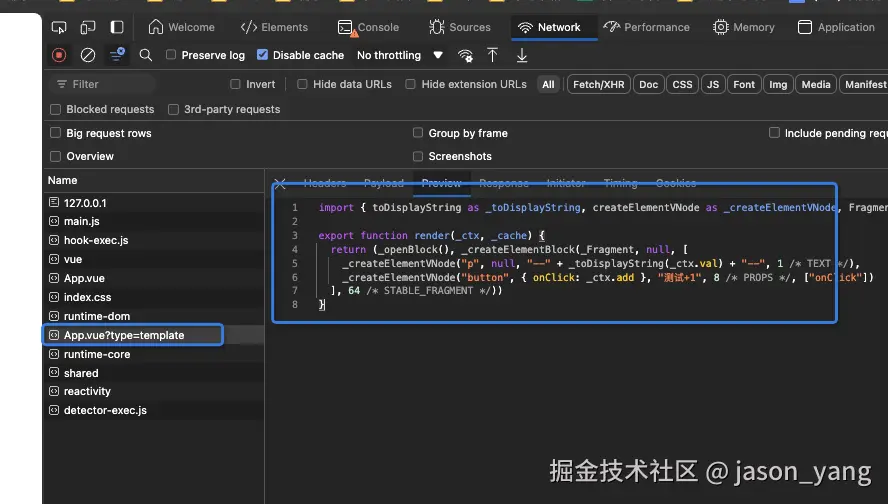The height and width of the screenshot is (504, 888).
Task: Select the runtime-core request
Action: [153, 354]
